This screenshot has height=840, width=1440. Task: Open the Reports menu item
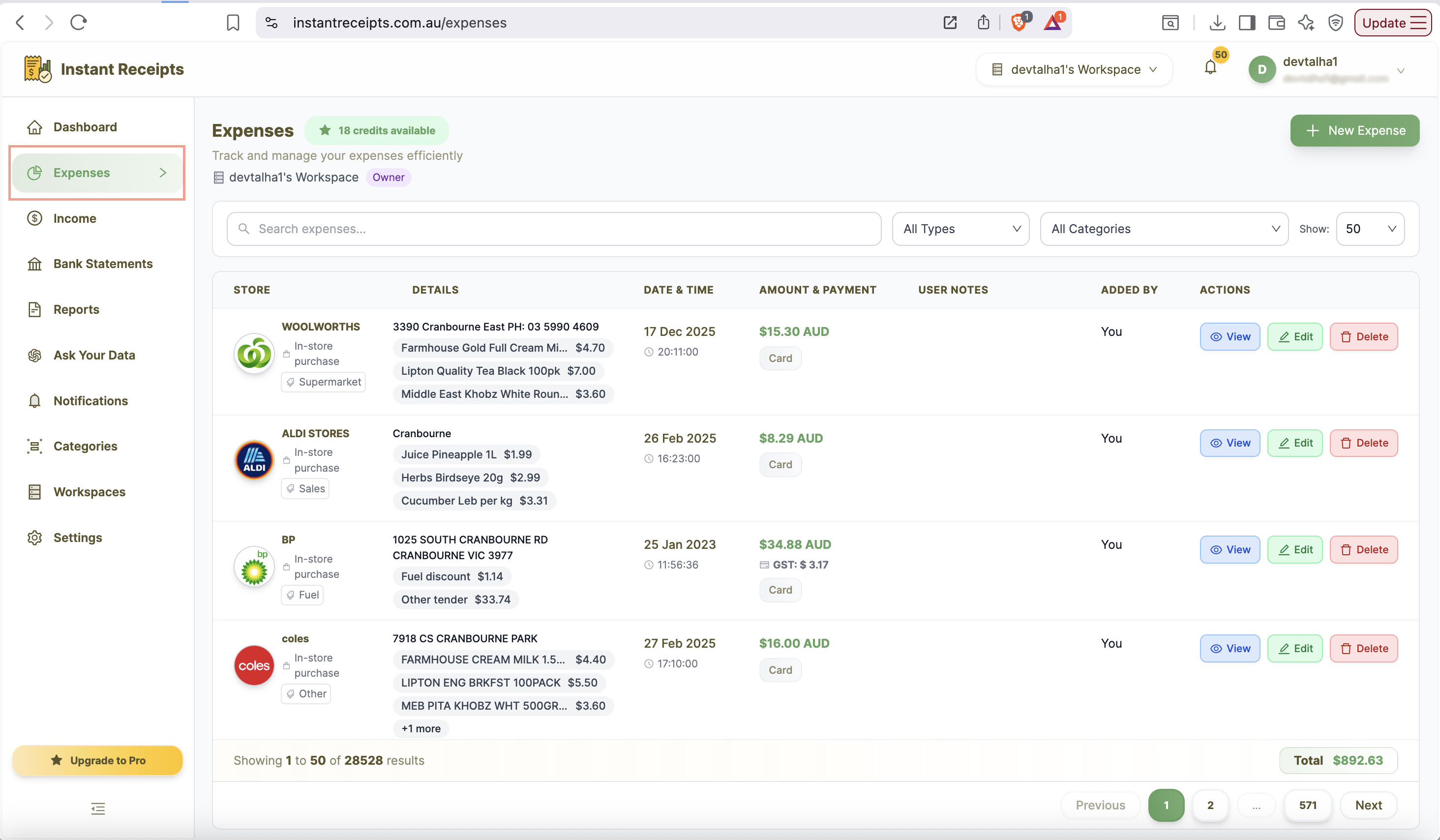(x=76, y=310)
